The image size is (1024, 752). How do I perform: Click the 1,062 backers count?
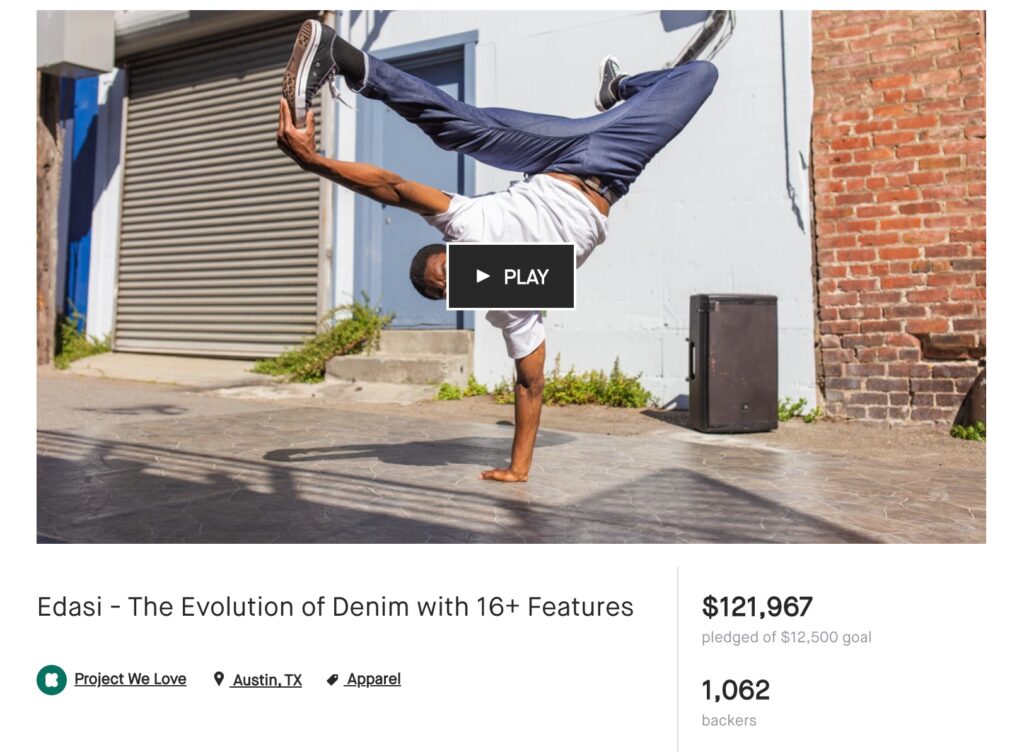coord(735,690)
